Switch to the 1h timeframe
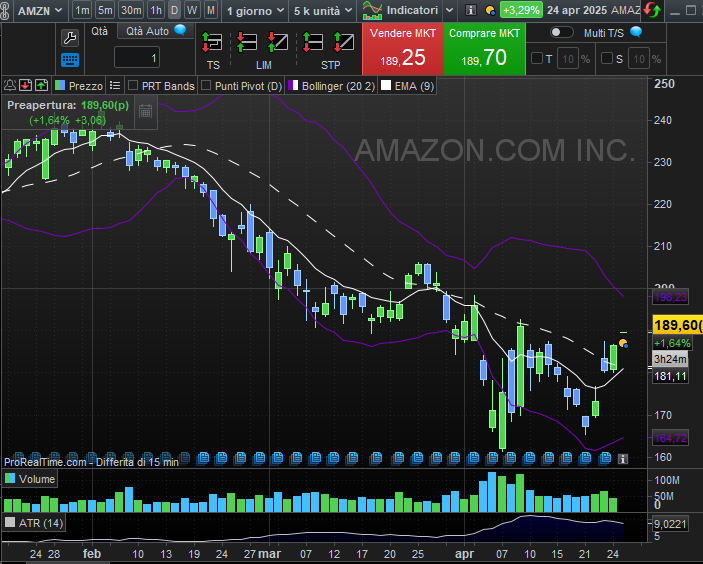 (x=156, y=10)
